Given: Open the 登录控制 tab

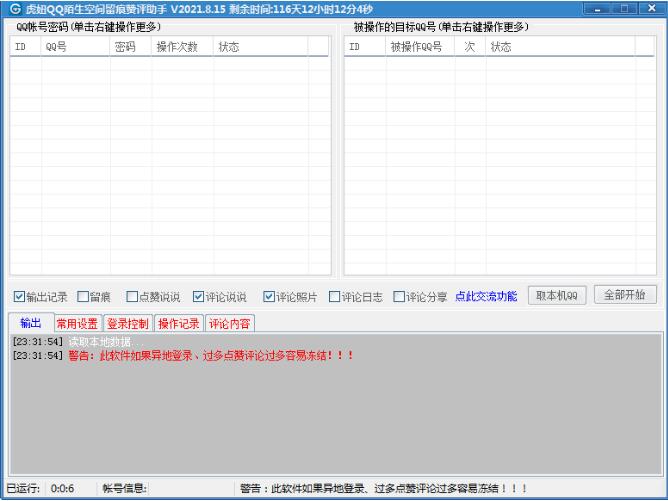Looking at the screenshot, I should tap(128, 324).
